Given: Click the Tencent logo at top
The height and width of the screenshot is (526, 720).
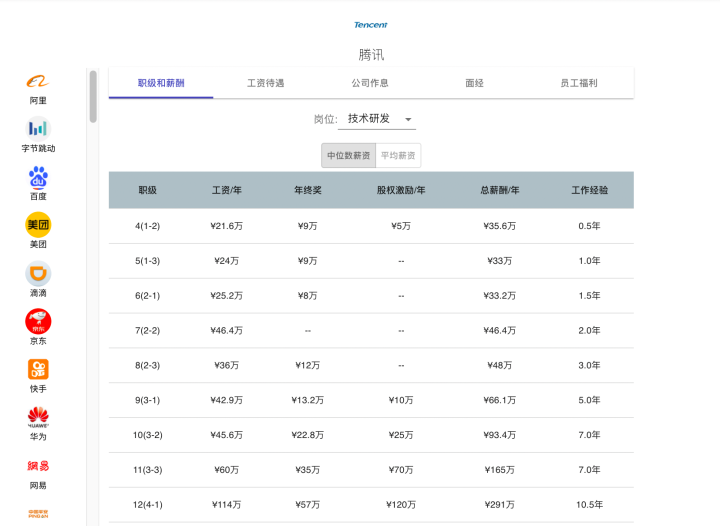Looking at the screenshot, I should click(371, 25).
